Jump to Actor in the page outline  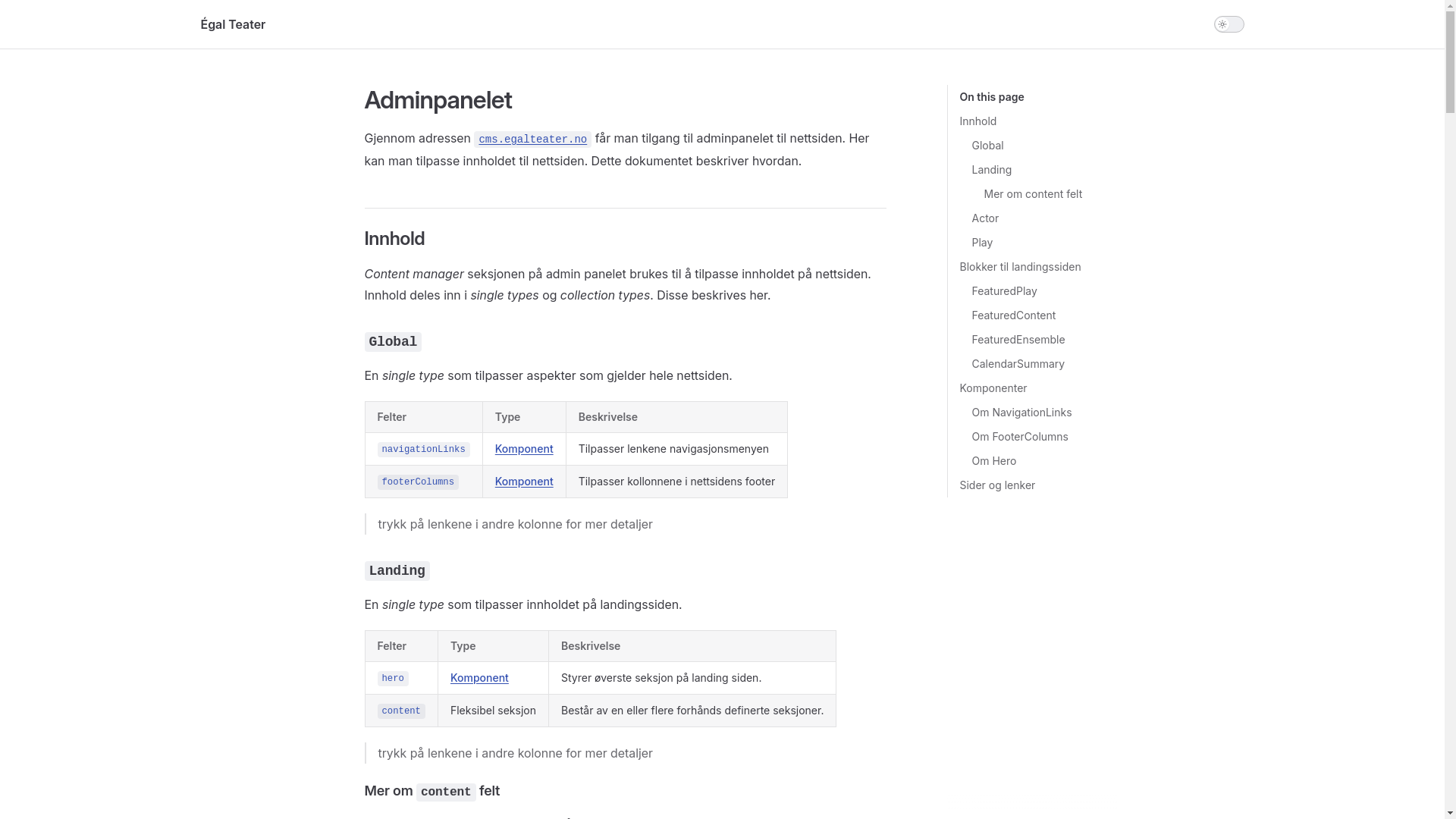pyautogui.click(x=985, y=218)
